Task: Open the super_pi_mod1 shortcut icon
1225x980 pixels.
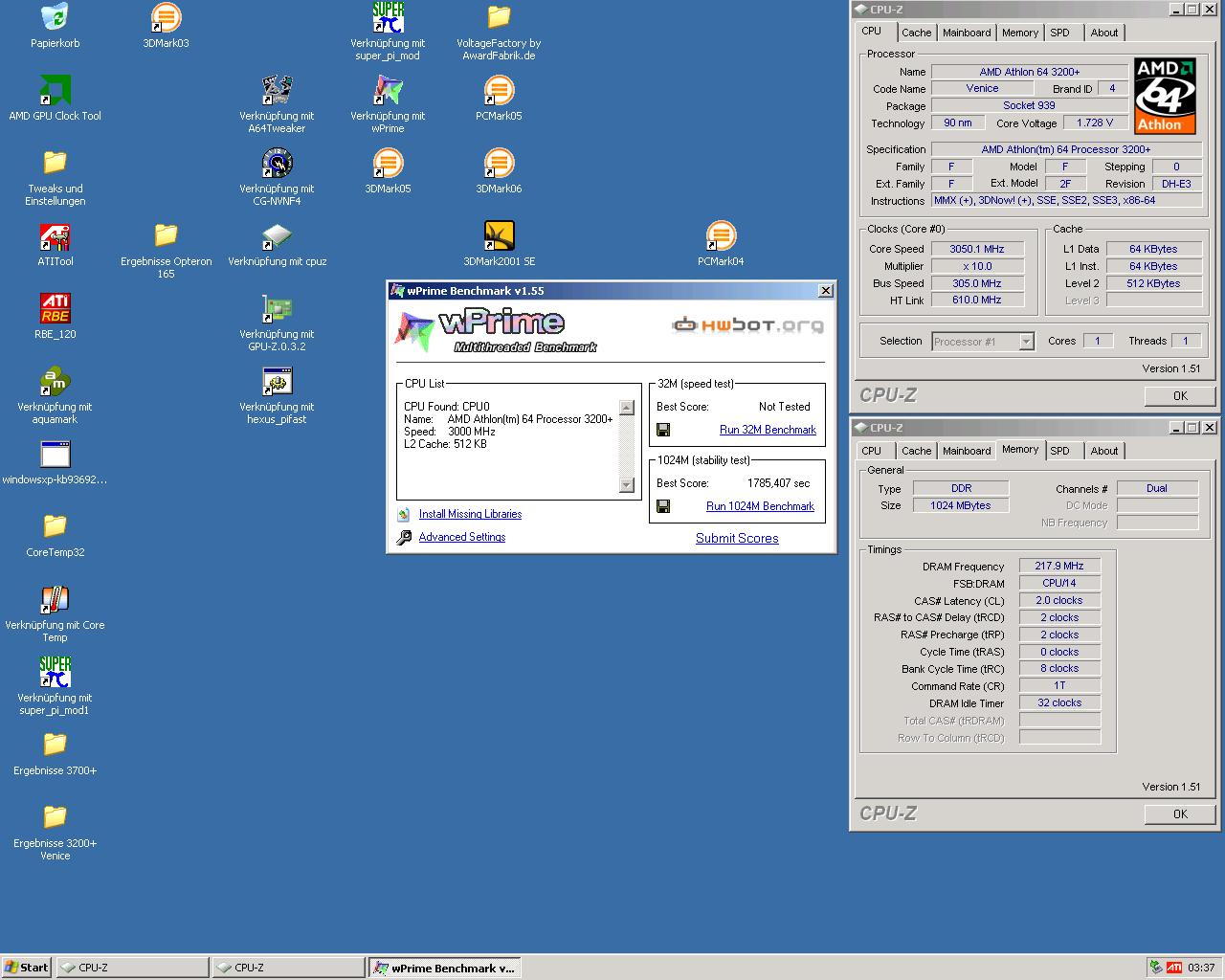Action: tap(55, 672)
